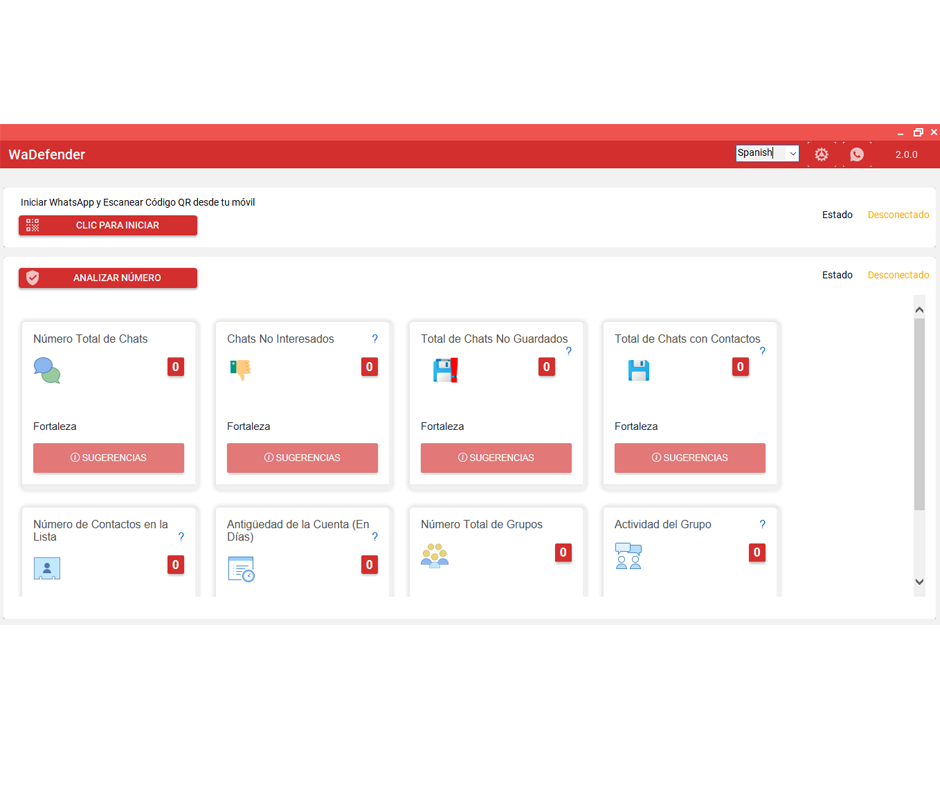Click the QR code icon on start button

tap(32, 225)
